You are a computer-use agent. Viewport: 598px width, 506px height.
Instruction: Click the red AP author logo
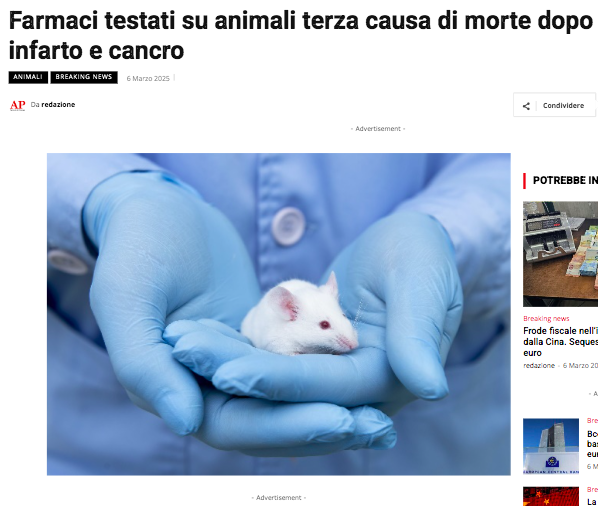tap(18, 105)
